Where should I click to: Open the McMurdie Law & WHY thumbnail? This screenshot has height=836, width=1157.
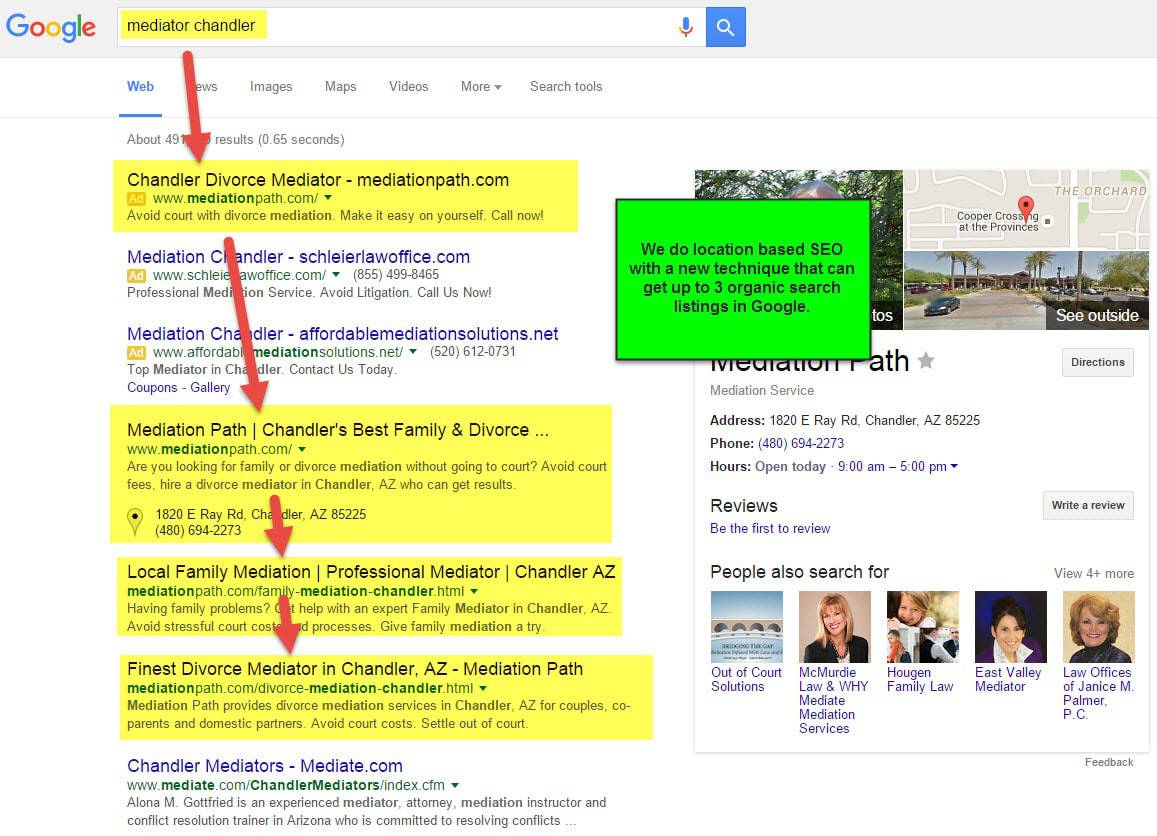pyautogui.click(x=834, y=626)
